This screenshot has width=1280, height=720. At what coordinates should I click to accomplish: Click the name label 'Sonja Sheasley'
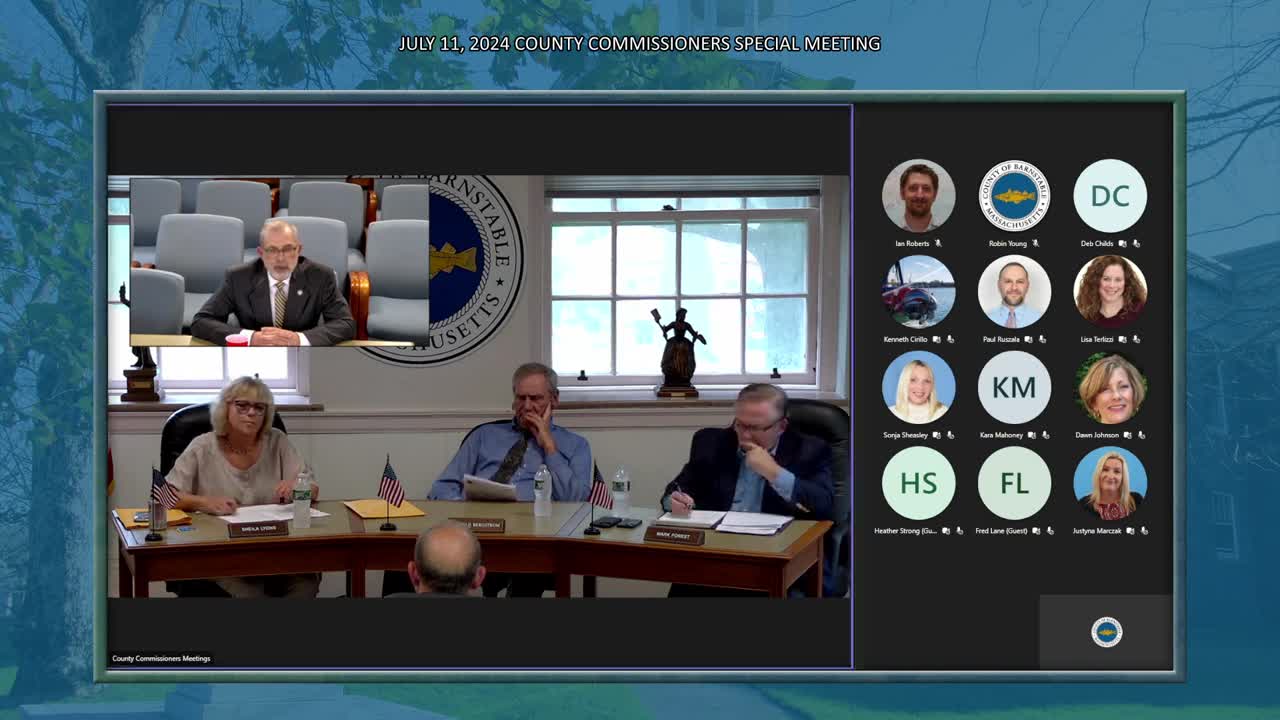(905, 436)
